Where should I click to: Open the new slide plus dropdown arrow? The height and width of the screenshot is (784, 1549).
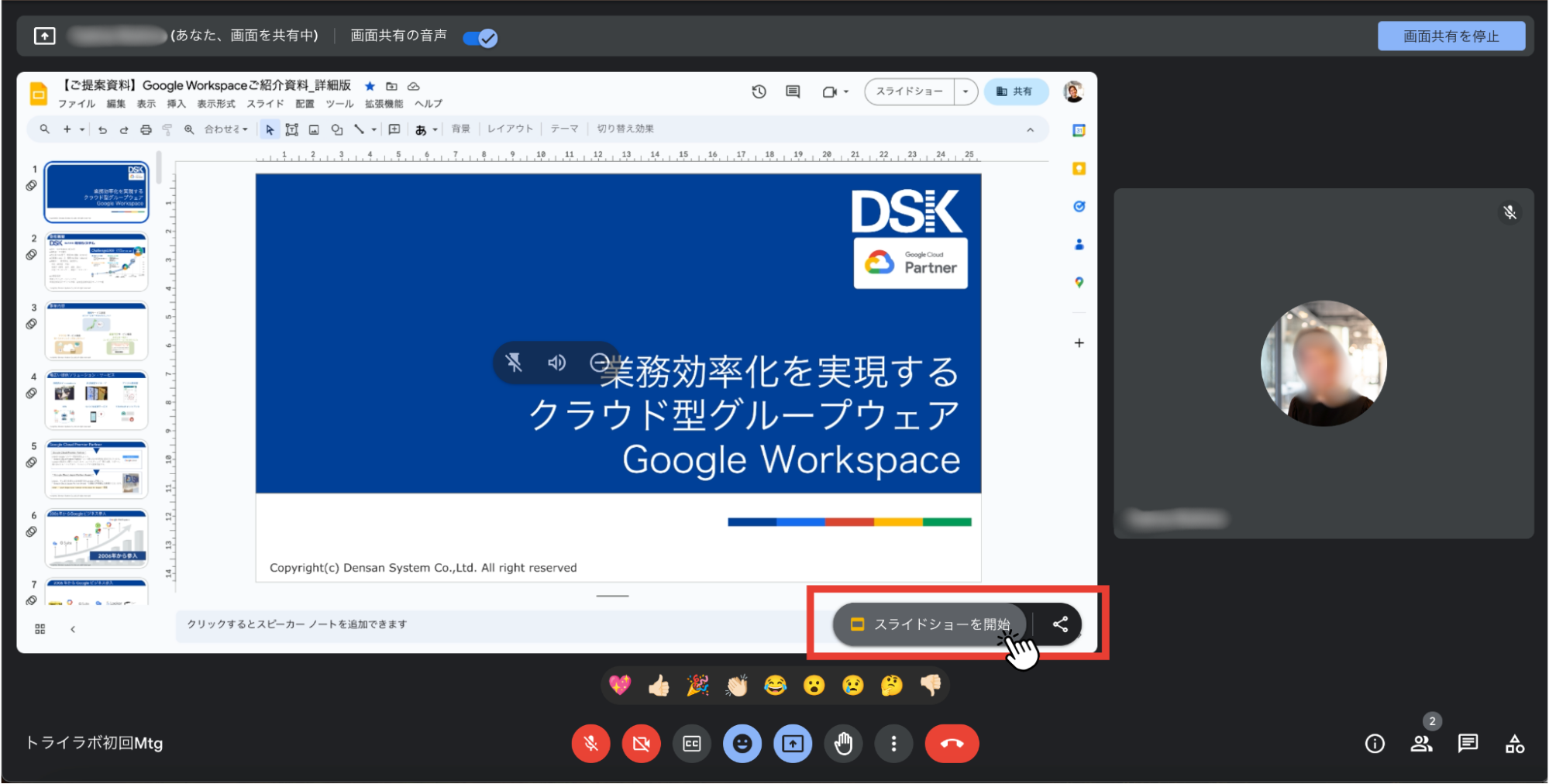pyautogui.click(x=82, y=129)
